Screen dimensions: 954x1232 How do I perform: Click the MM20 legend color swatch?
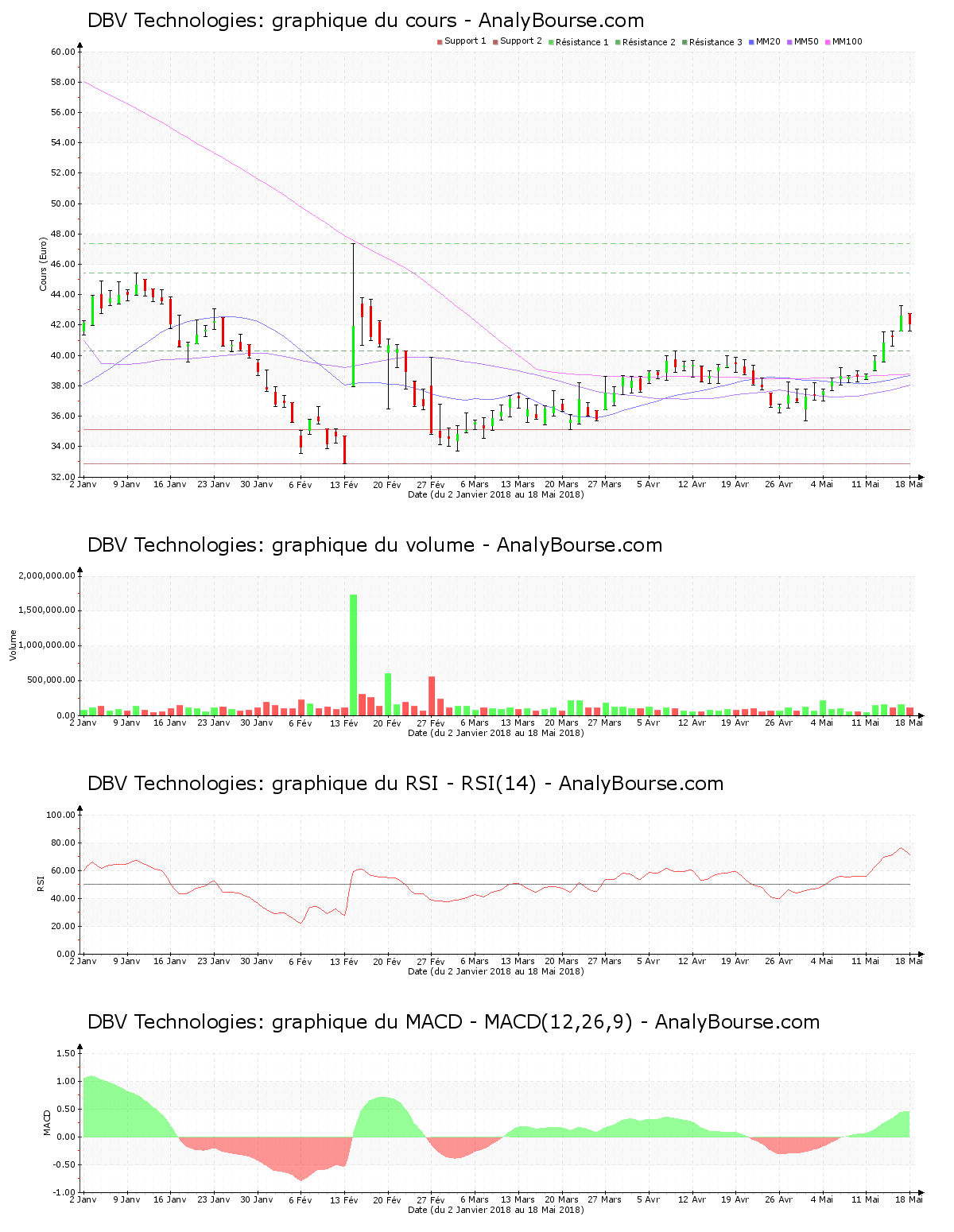tap(751, 42)
